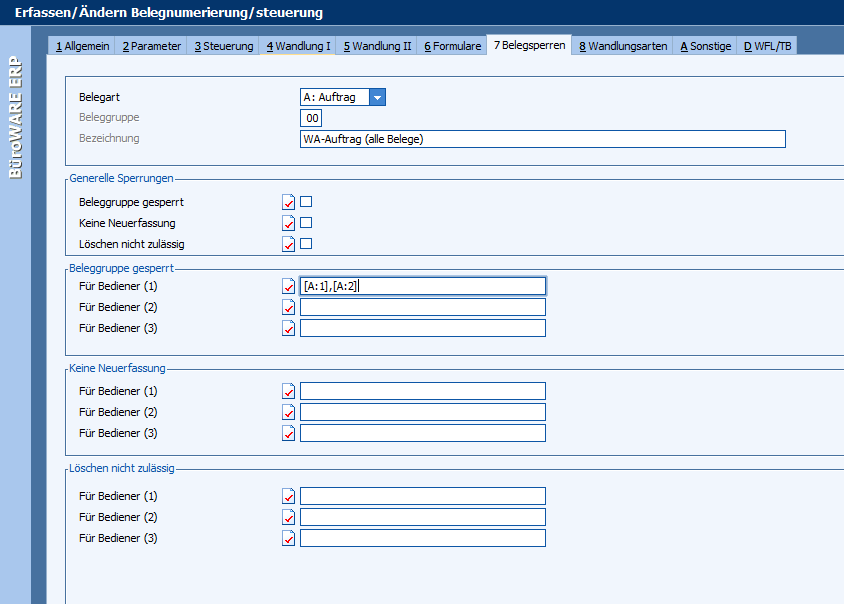
Task: Select the 4 Wandlung I tab
Action: [x=298, y=46]
